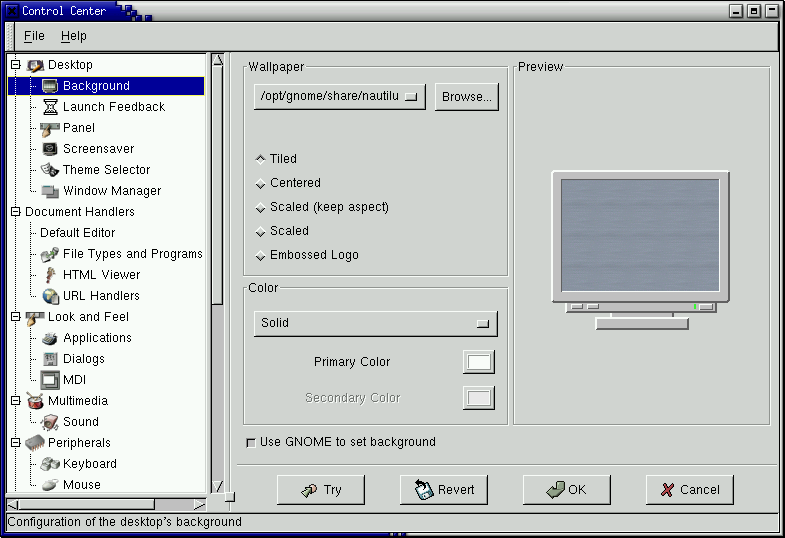Select the Centered wallpaper radio option
This screenshot has height=538, width=785.
tap(261, 183)
